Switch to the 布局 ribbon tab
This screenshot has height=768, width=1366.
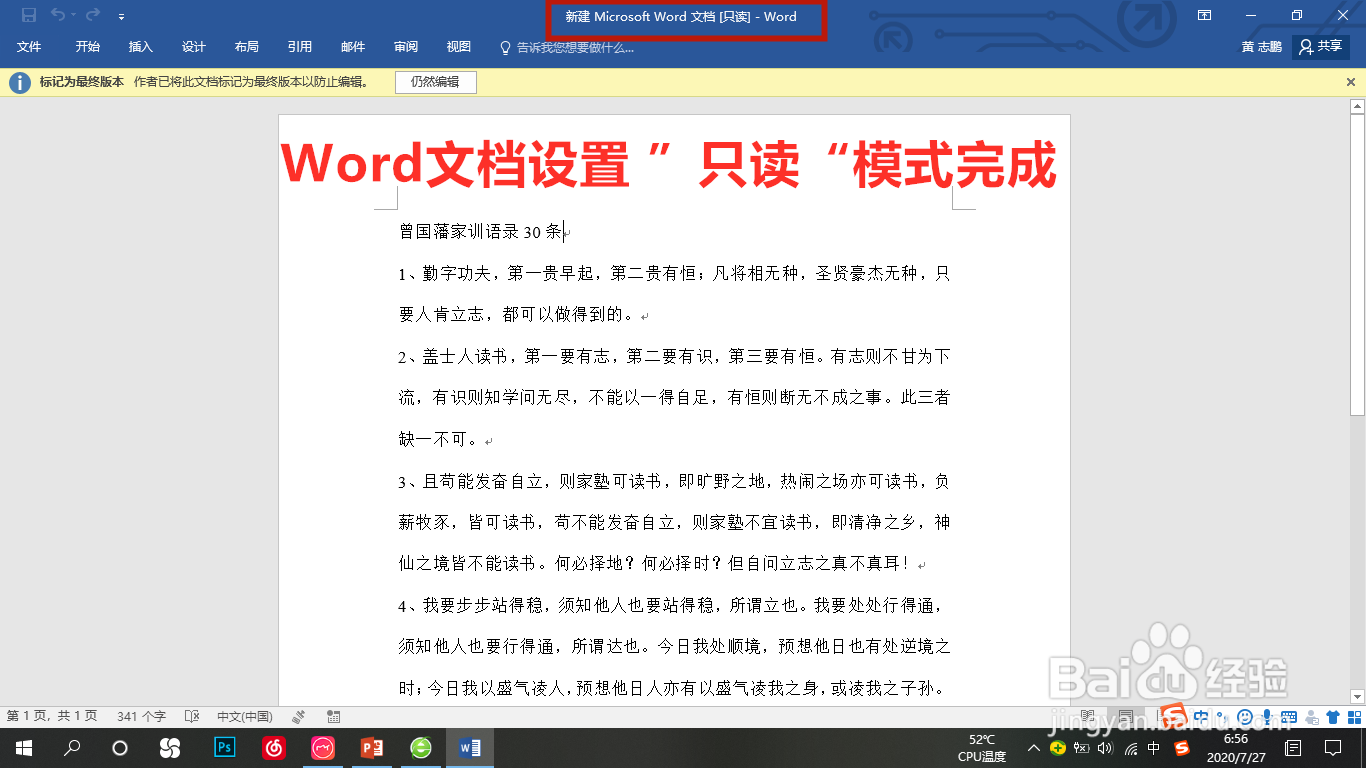click(247, 47)
